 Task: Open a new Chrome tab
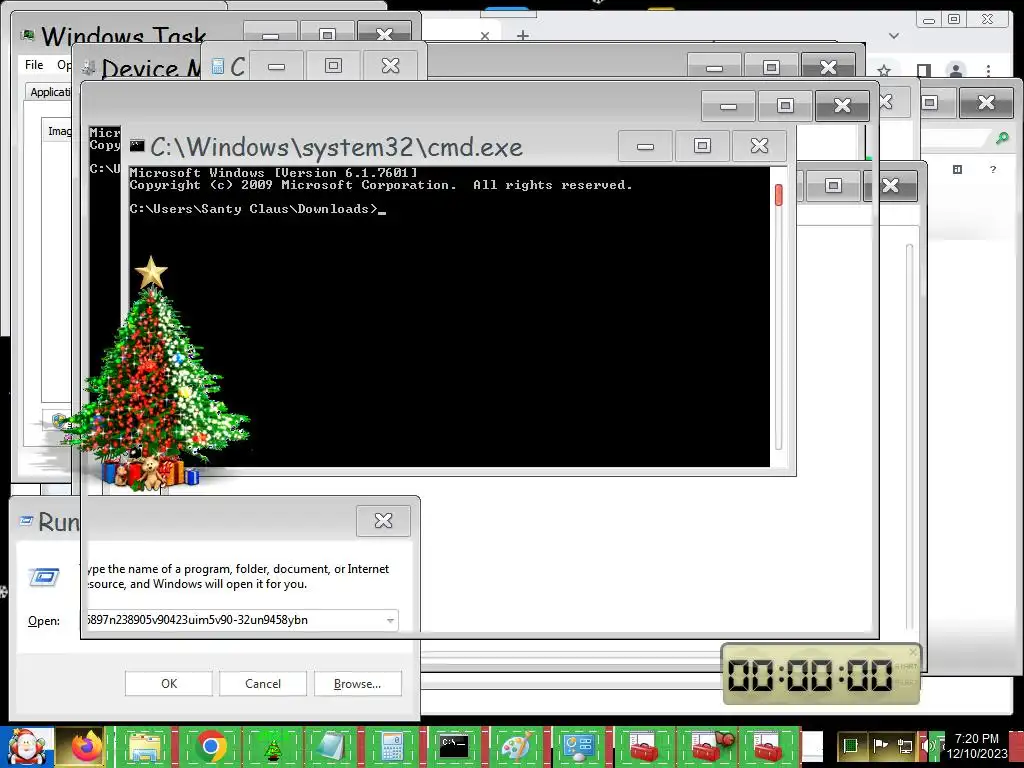(x=522, y=35)
